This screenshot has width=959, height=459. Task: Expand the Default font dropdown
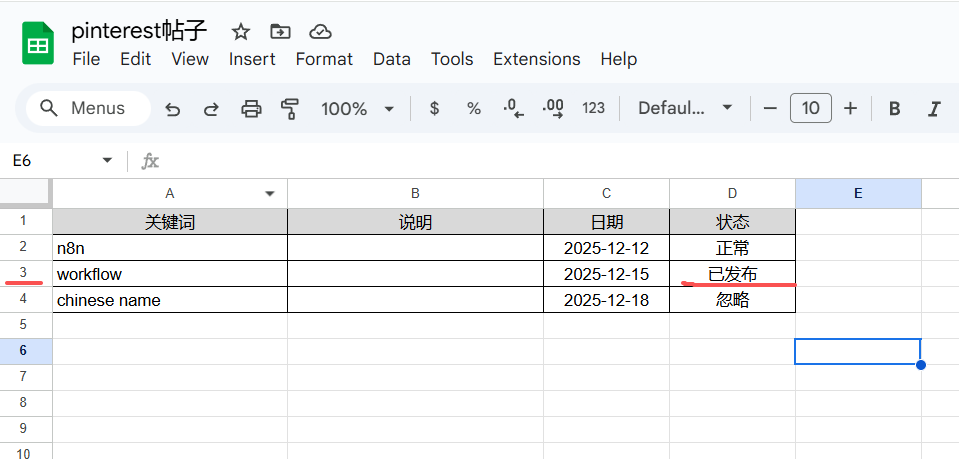686,109
